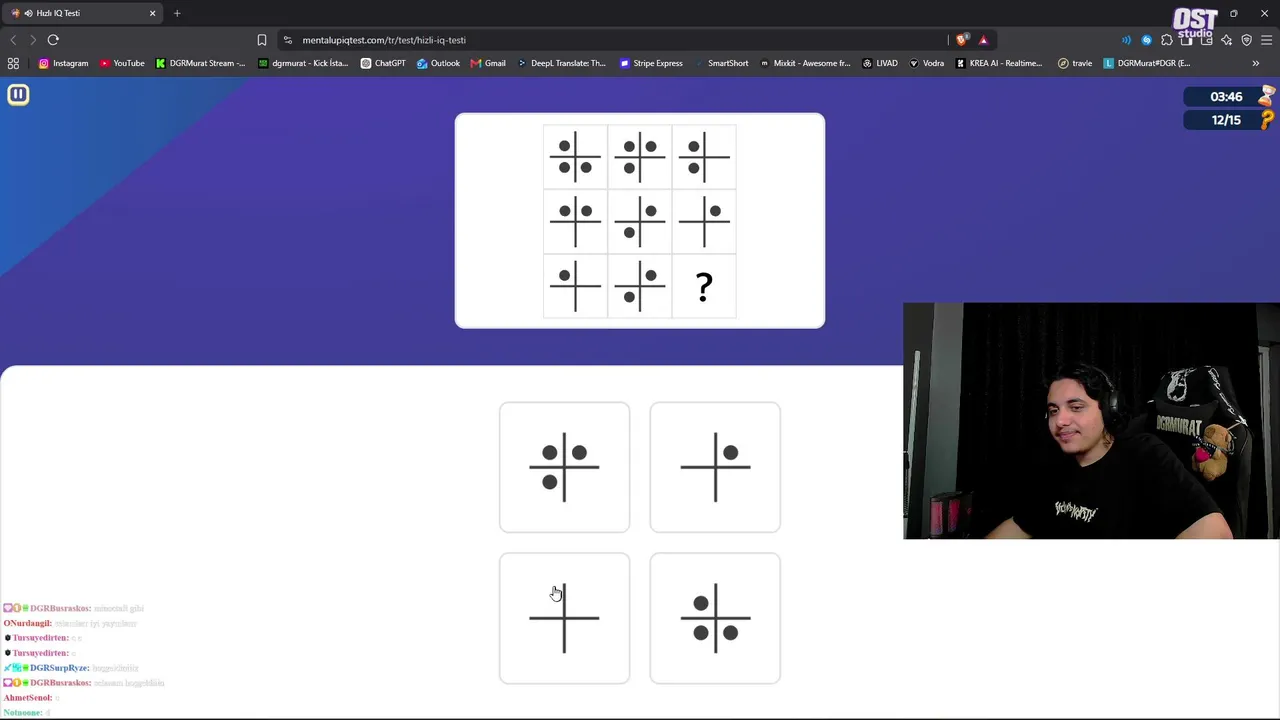This screenshot has height=720, width=1280.
Task: Open the Brave VPN shield icon
Action: [1247, 40]
